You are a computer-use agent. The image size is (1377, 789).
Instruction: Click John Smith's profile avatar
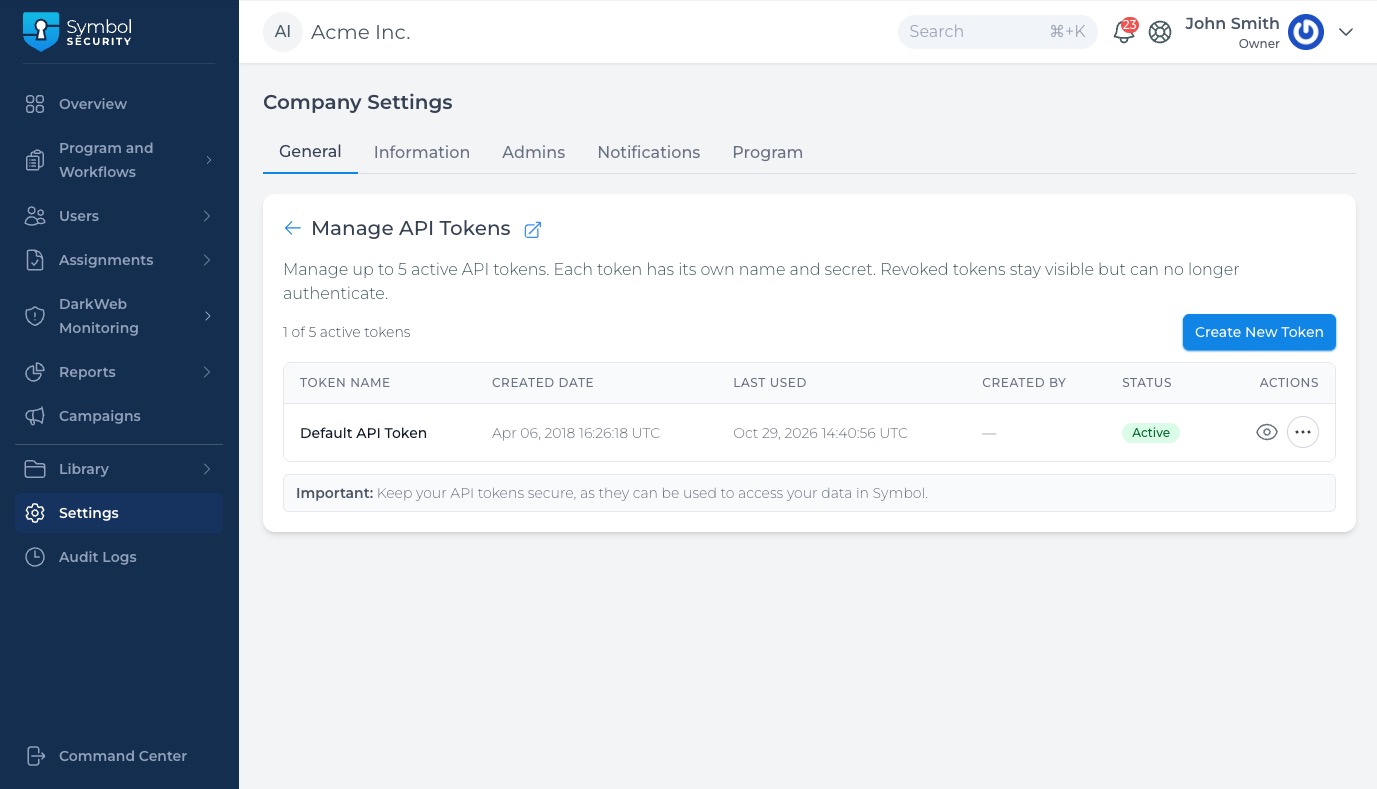pos(1306,32)
